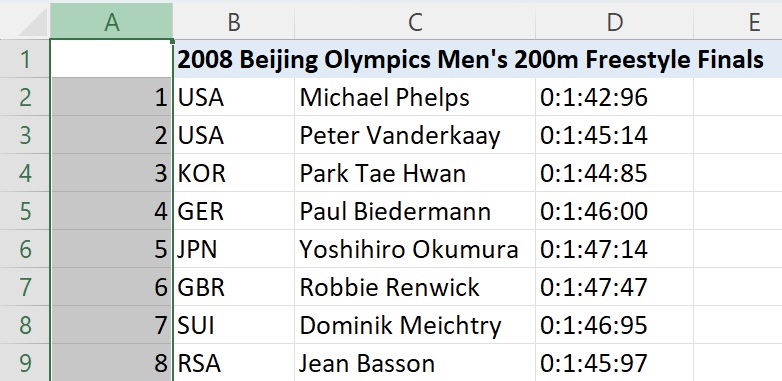Select row 1 header
The height and width of the screenshot is (381, 782).
point(25,59)
